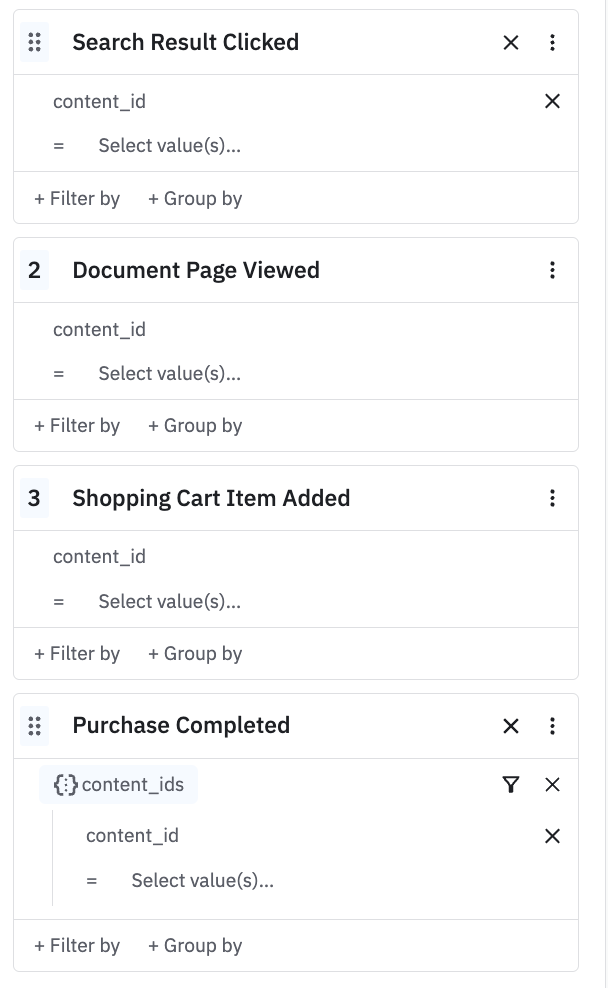Open kebab menu for Shopping Cart Item Added
This screenshot has height=988, width=608.
(552, 498)
